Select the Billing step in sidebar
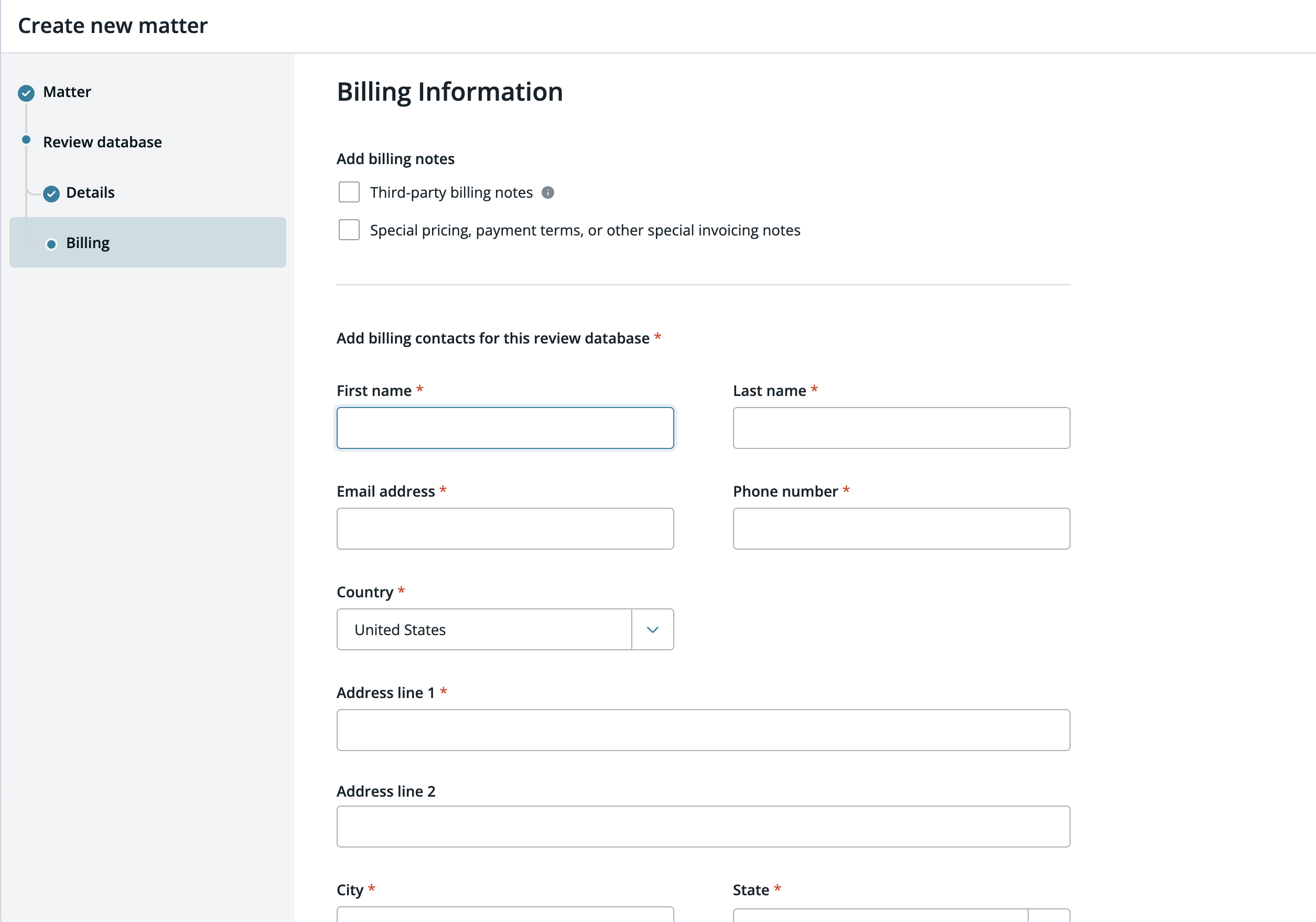This screenshot has height=922, width=1316. 148,242
